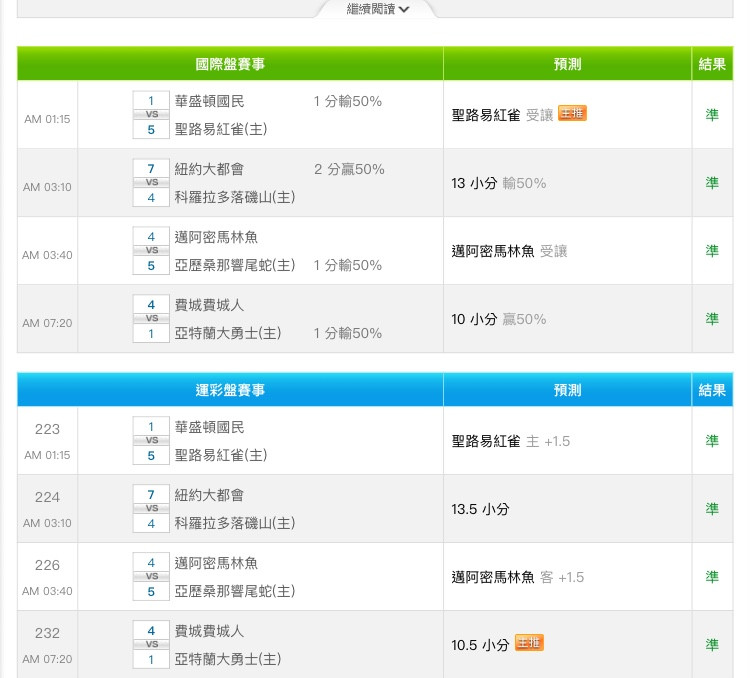The height and width of the screenshot is (678, 750).
Task: Click game number 224
Action: (x=47, y=497)
